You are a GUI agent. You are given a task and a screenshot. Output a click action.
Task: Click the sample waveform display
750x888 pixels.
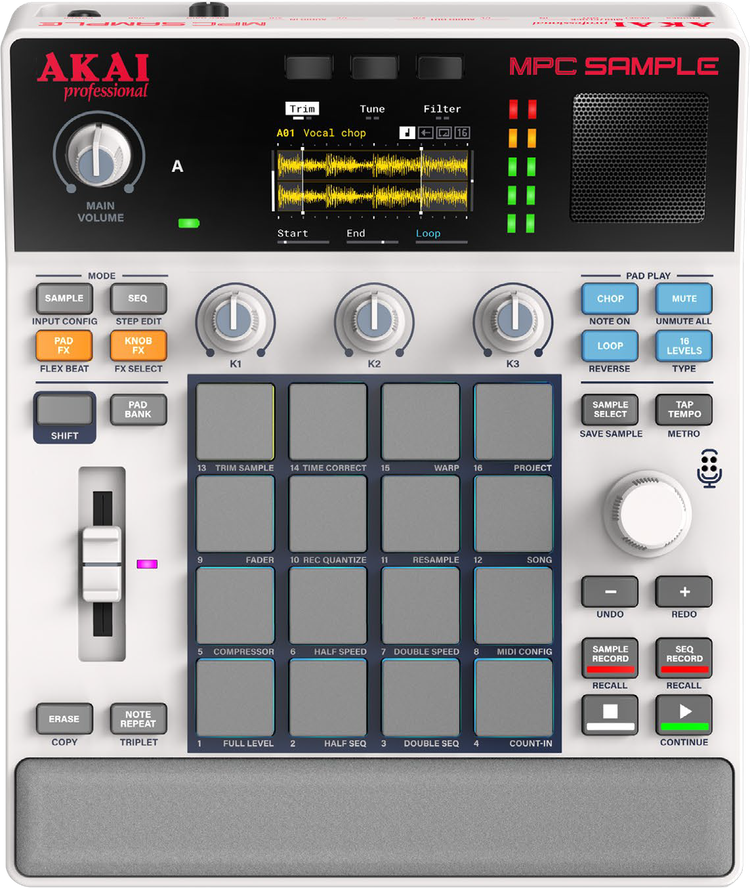click(373, 181)
